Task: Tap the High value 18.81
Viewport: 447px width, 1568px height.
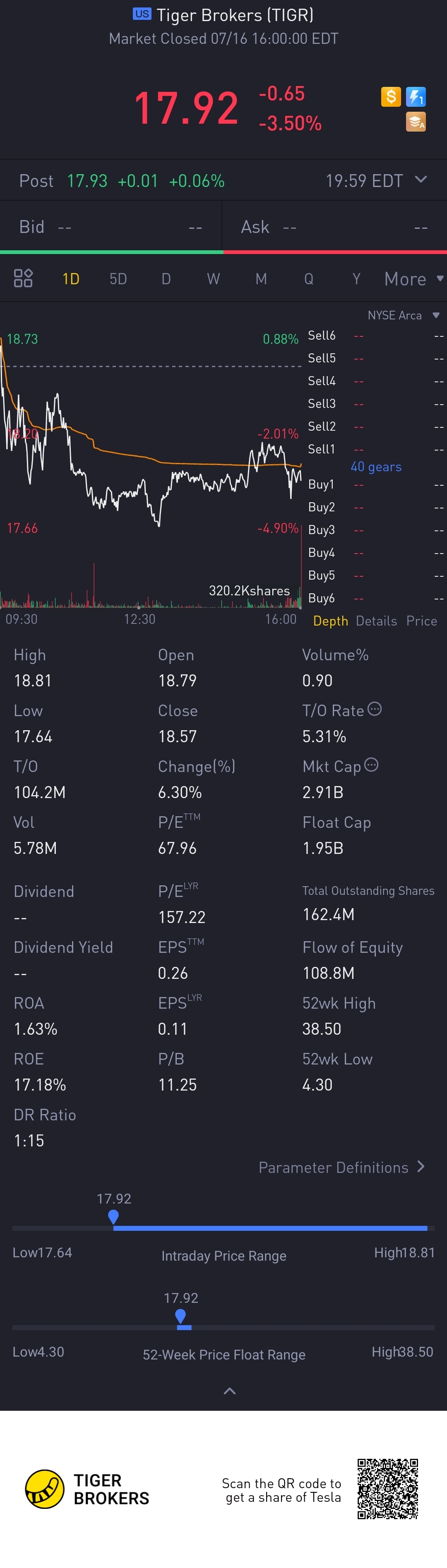Action: coord(33,681)
